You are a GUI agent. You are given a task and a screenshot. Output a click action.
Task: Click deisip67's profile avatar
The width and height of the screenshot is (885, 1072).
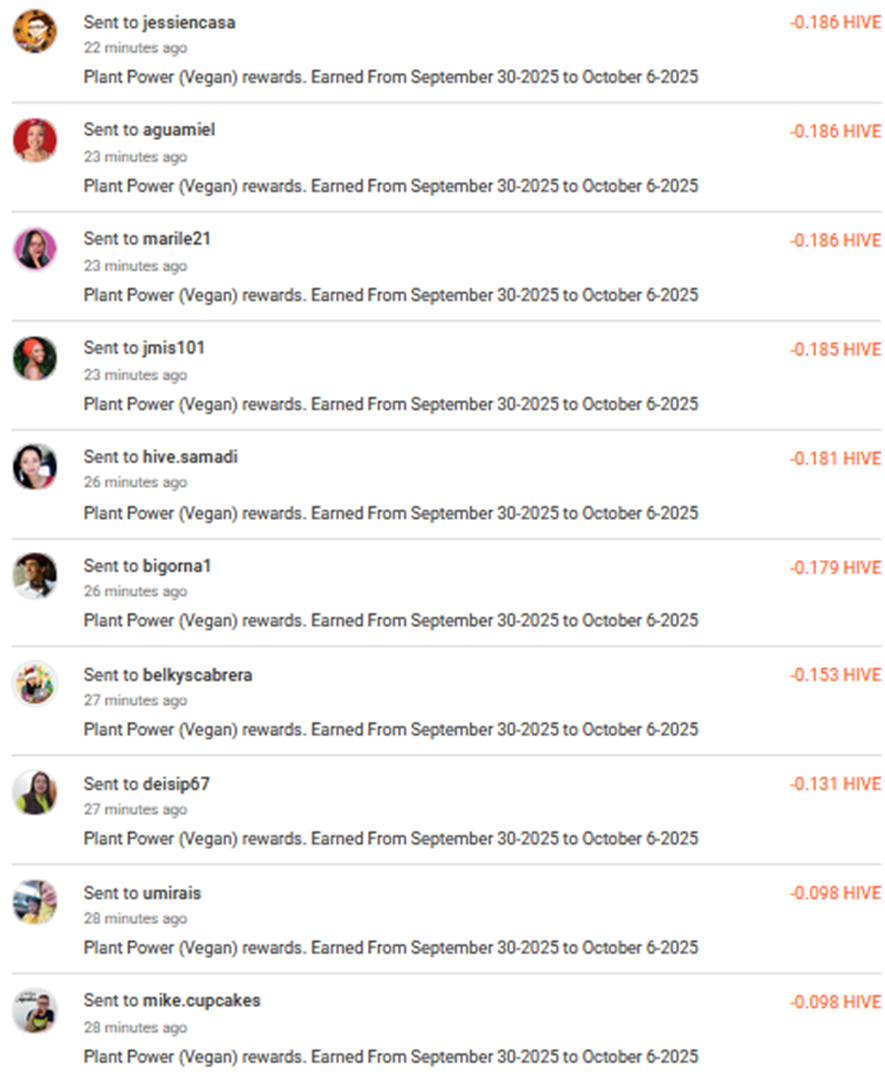(x=34, y=794)
